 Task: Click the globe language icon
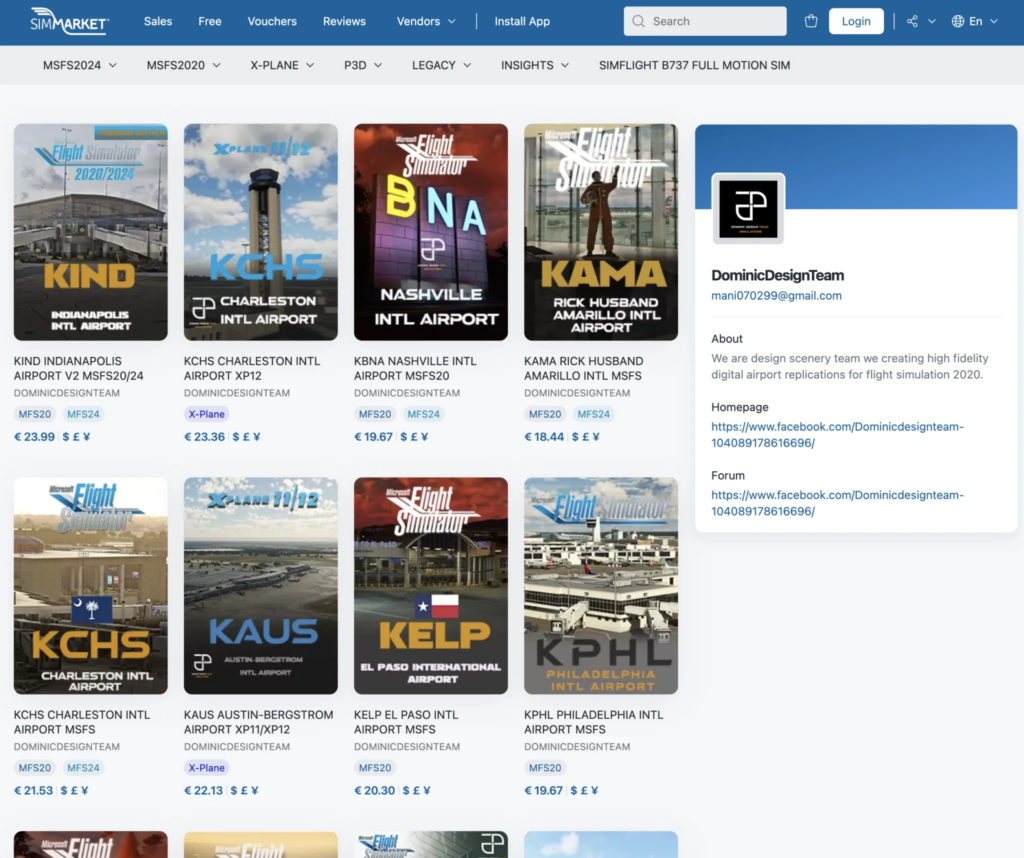point(958,21)
